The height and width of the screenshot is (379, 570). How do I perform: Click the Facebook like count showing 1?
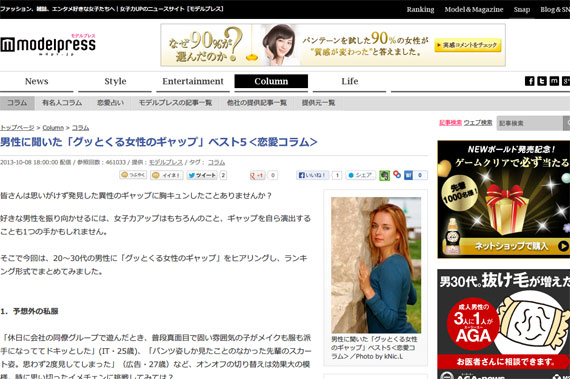(x=337, y=175)
